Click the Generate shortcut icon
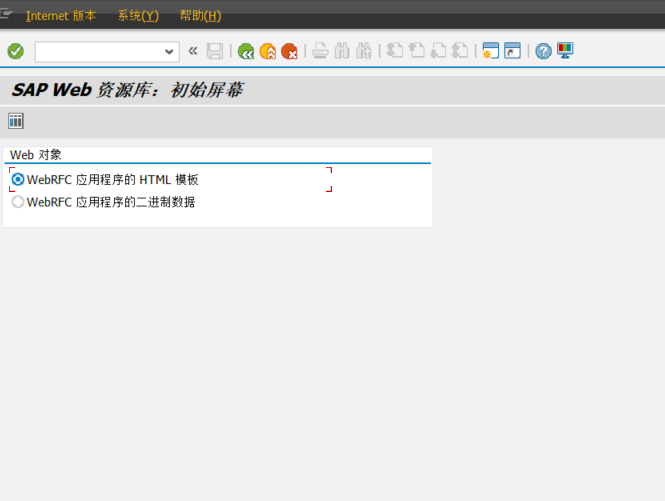 (x=512, y=51)
